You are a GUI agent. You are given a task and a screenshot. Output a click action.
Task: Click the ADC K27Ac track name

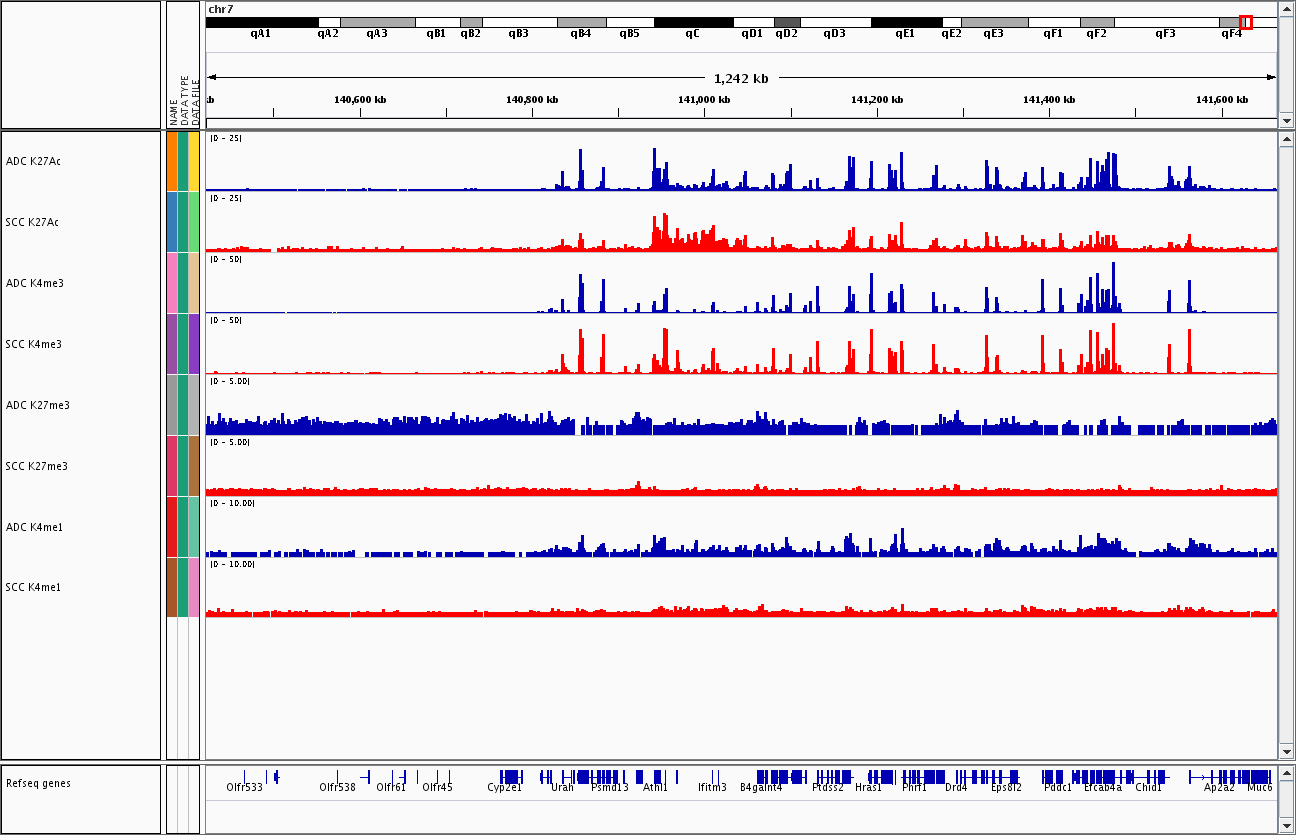click(x=33, y=161)
